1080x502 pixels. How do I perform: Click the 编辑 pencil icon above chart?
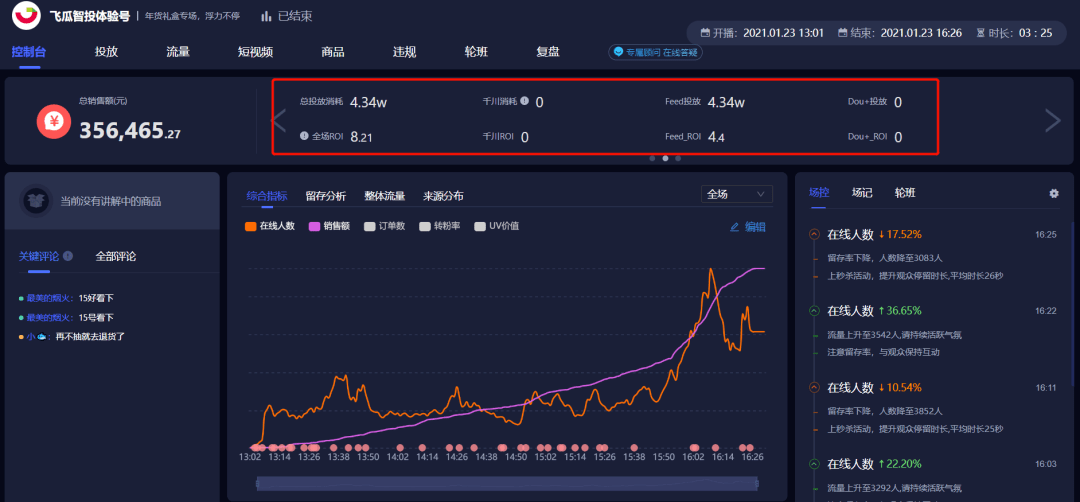tap(734, 227)
